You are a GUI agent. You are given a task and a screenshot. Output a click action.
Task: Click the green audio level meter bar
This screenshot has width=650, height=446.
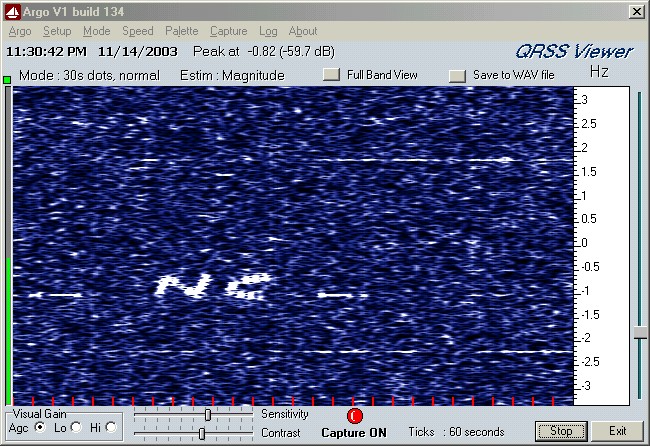coord(8,331)
